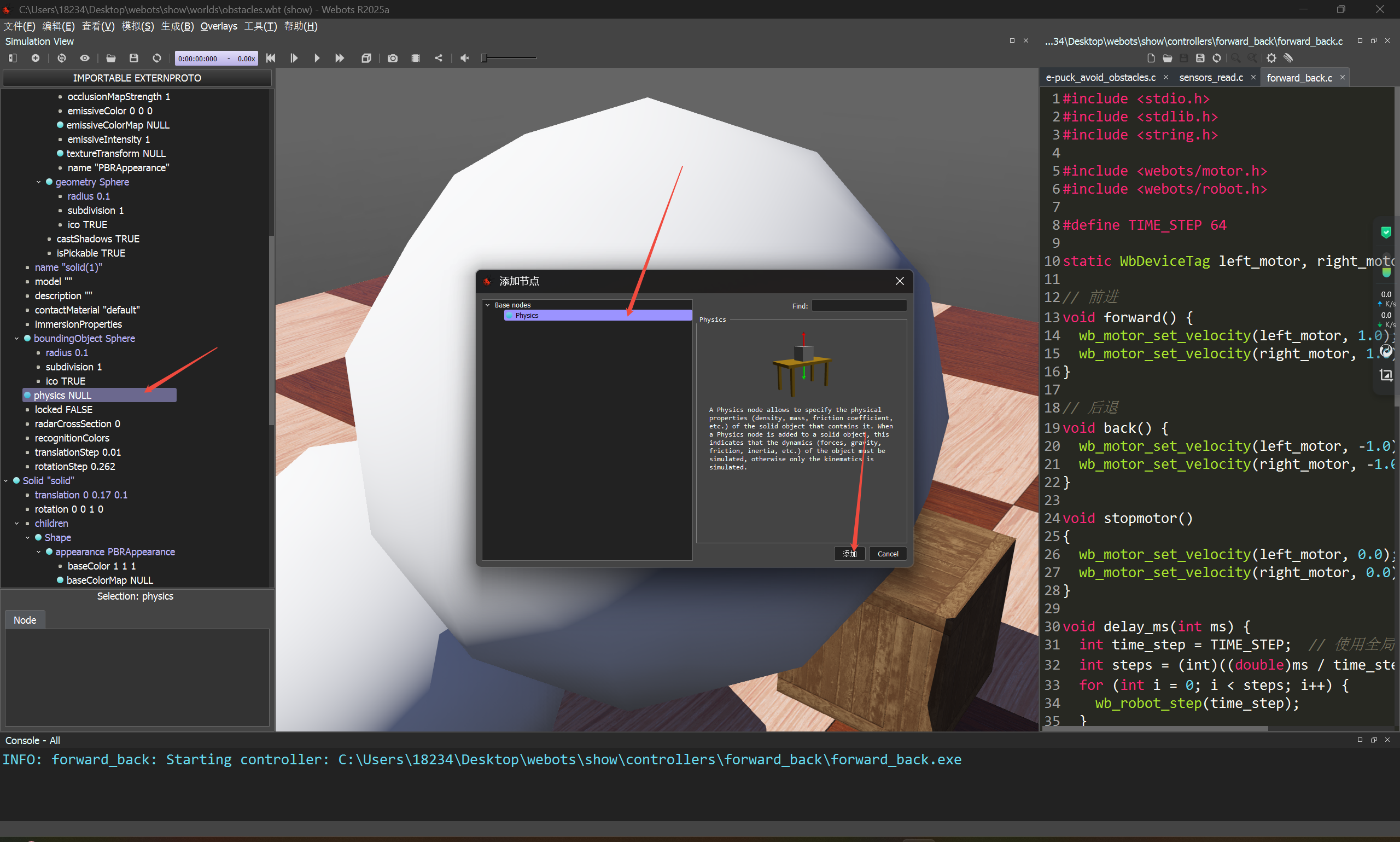
Task: Click the clean brush icon in editor
Action: pos(1289,58)
